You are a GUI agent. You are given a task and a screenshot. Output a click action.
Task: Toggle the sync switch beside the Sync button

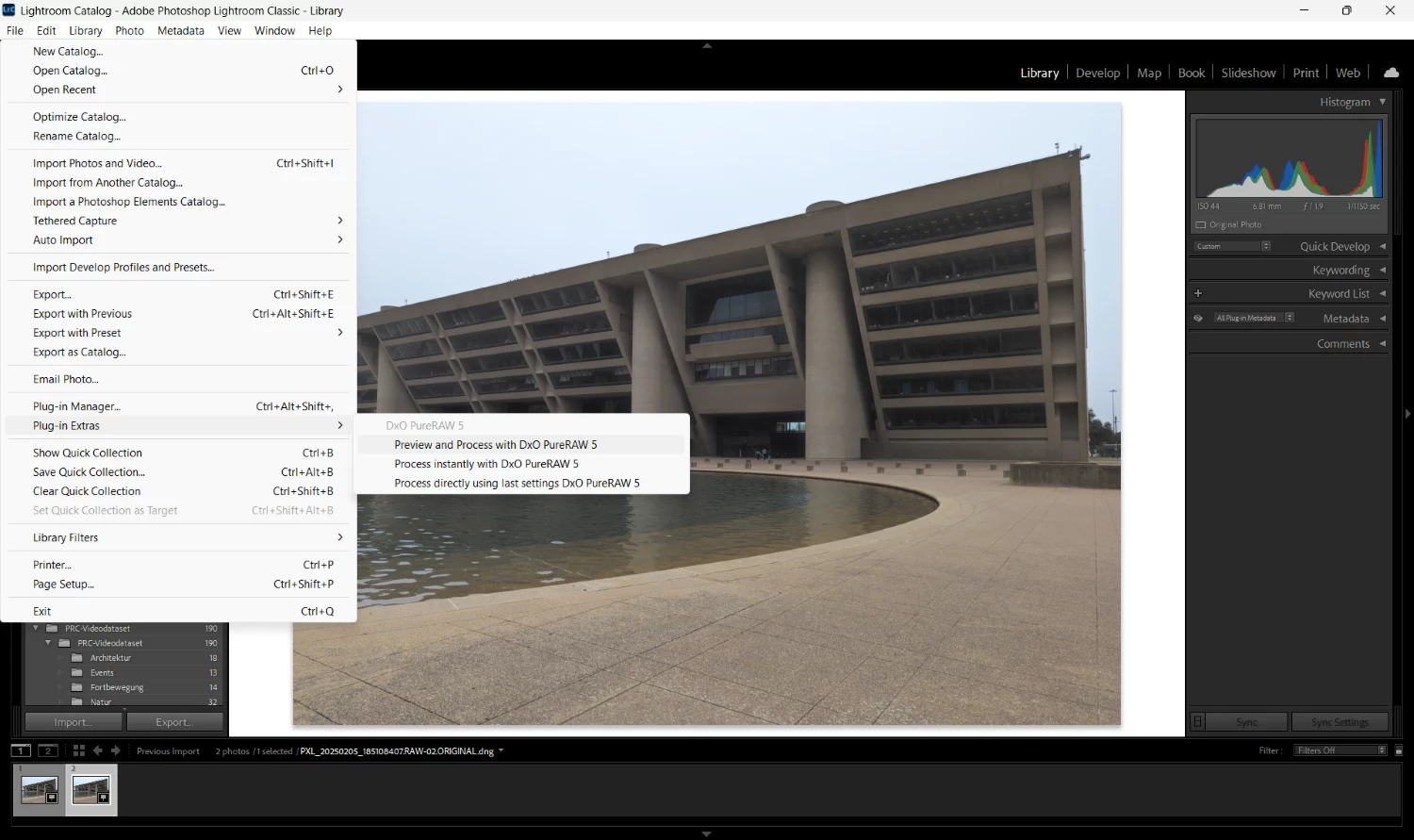pos(1197,721)
